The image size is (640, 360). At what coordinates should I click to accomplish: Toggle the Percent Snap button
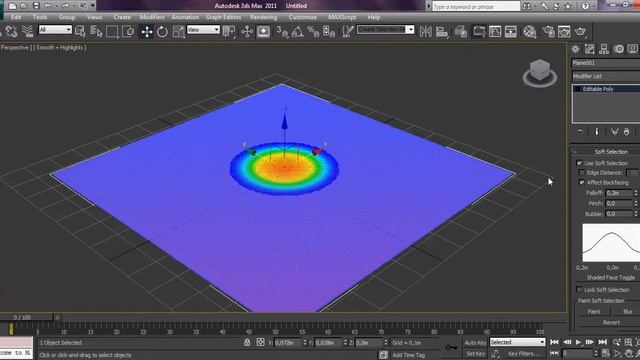click(x=313, y=31)
